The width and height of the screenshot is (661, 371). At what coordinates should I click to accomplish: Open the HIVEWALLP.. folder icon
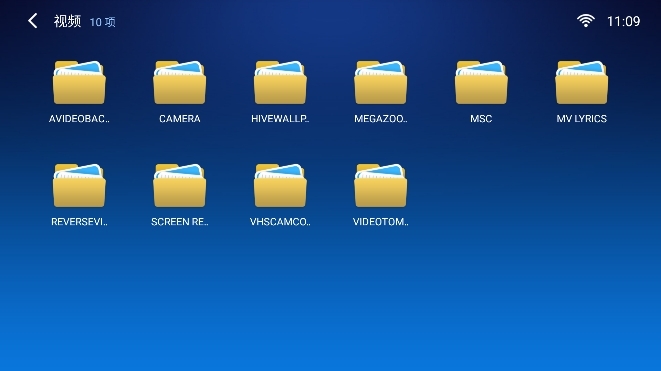[280, 83]
